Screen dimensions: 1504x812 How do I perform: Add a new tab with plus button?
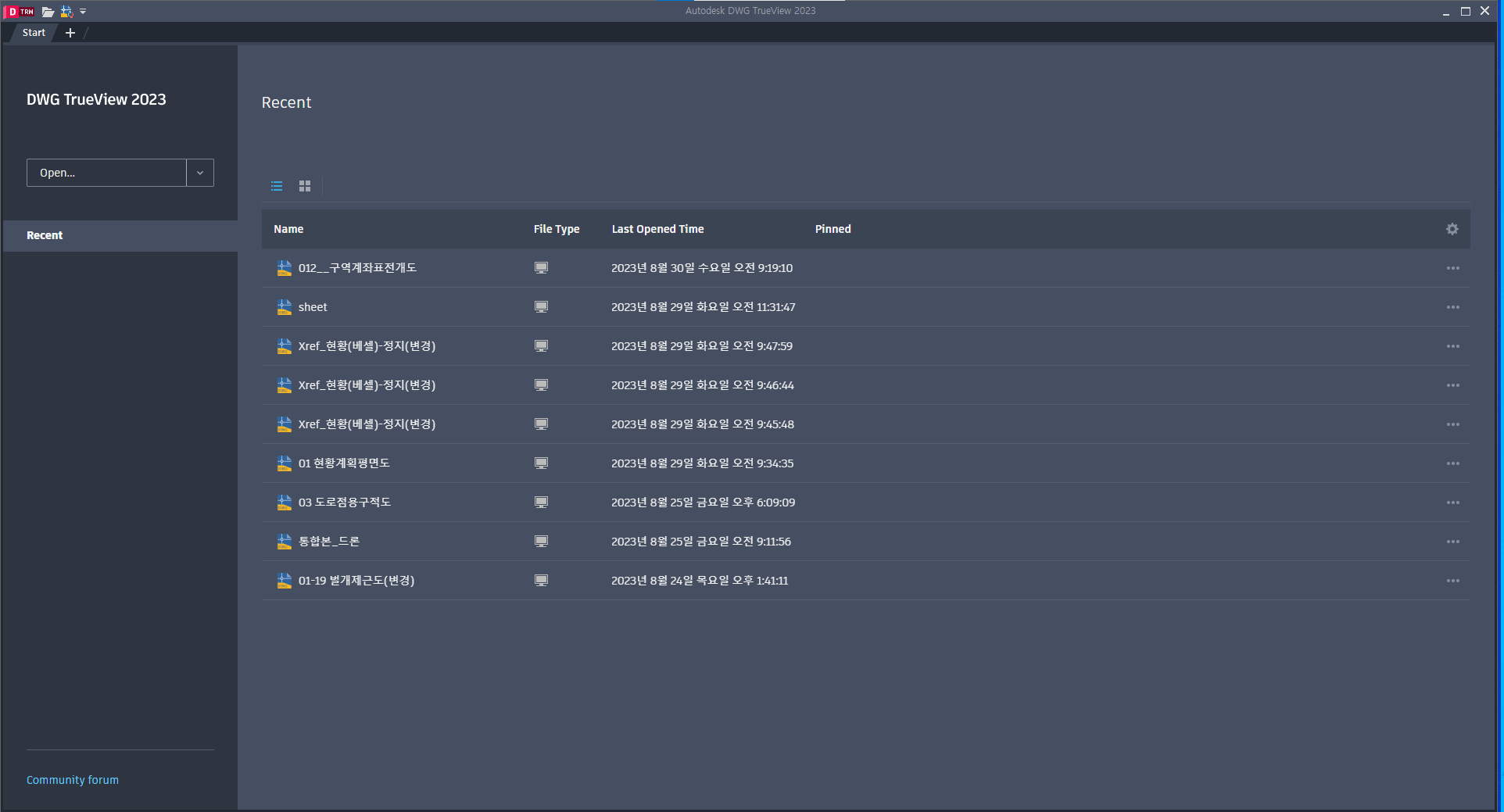(70, 33)
